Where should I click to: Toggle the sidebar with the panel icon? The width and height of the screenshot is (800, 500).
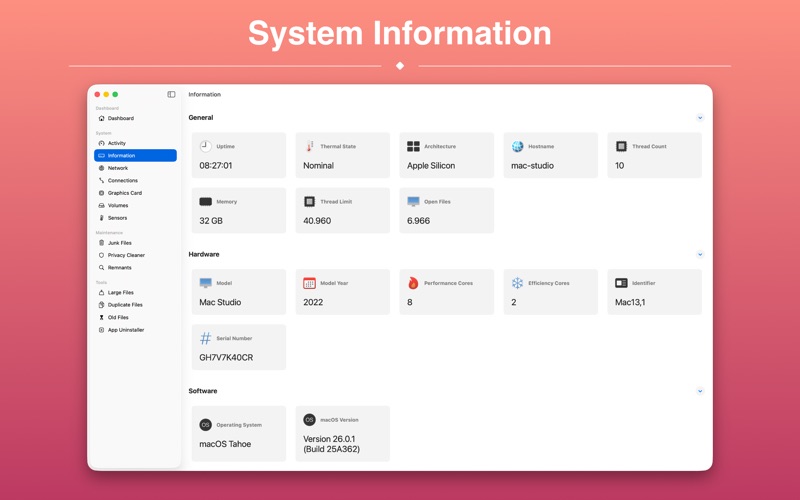171,94
